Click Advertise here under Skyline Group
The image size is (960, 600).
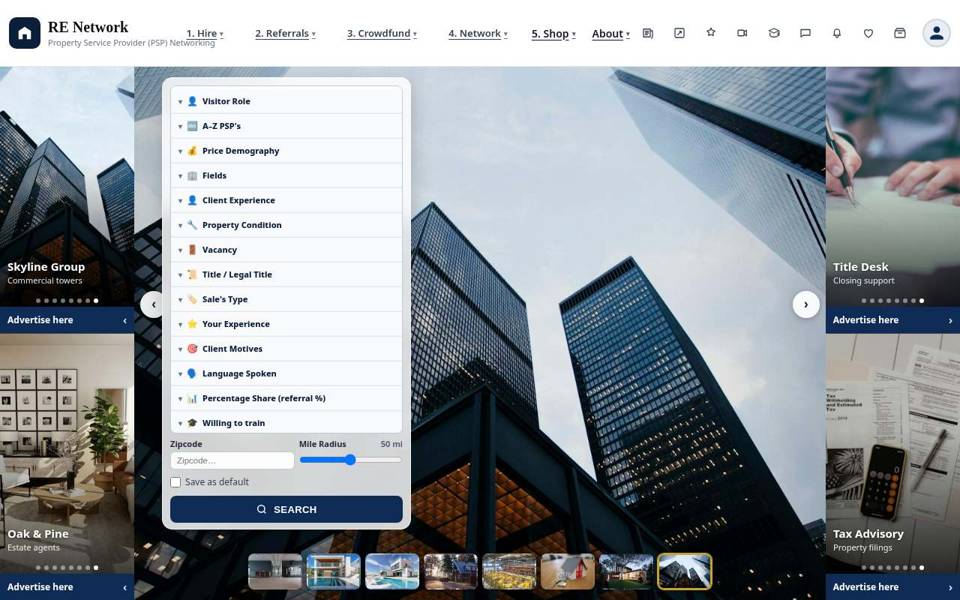point(67,320)
